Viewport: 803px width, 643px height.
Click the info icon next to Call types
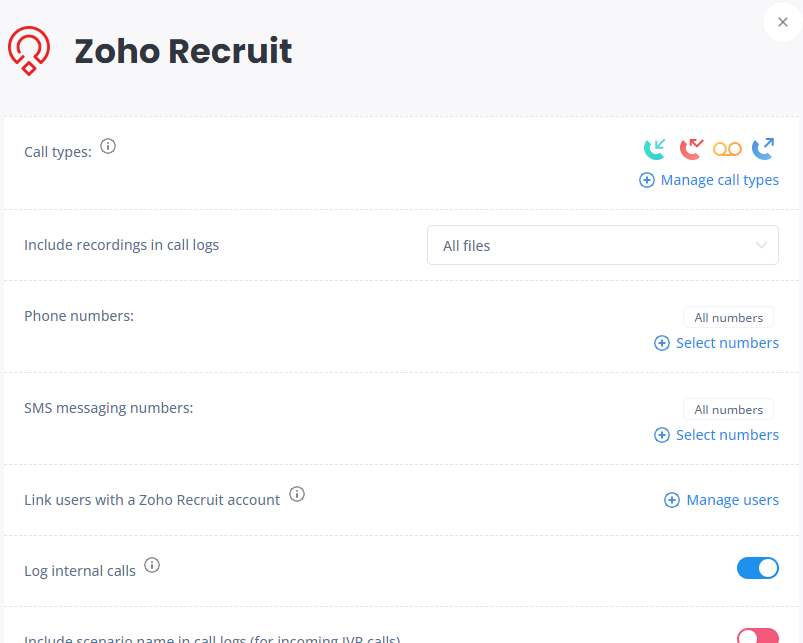pyautogui.click(x=108, y=146)
